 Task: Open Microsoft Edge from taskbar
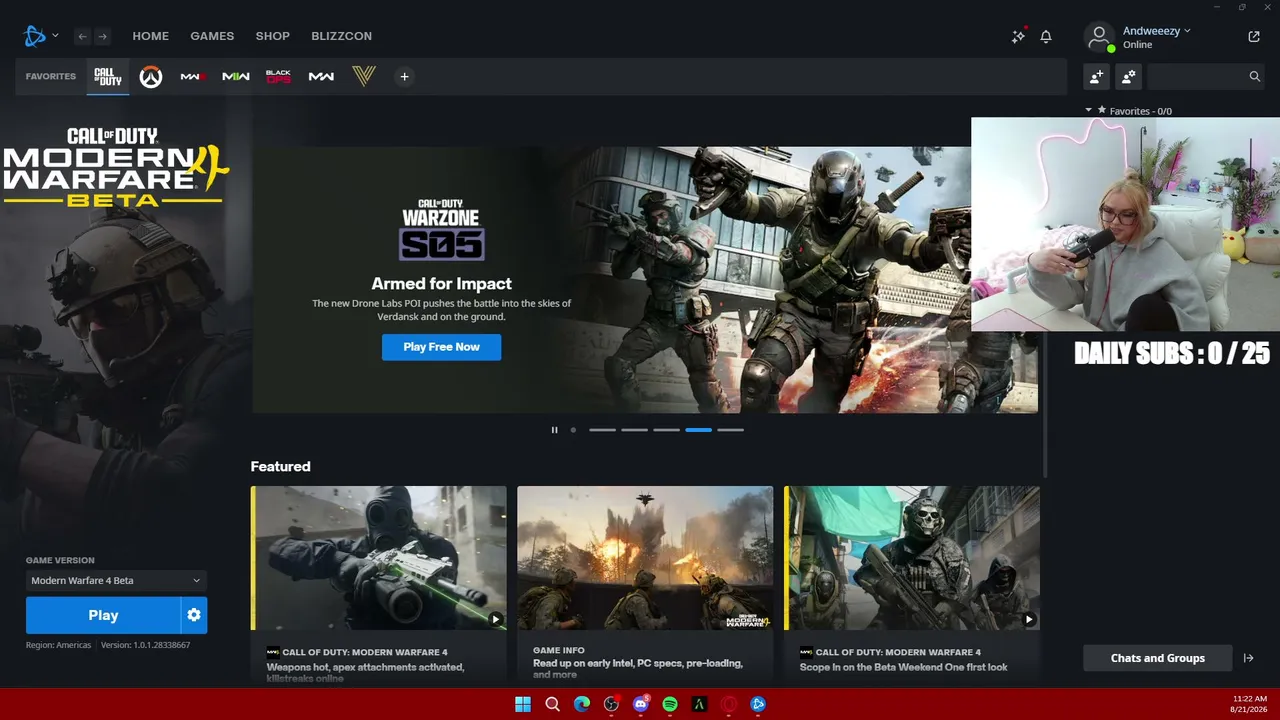coord(582,704)
